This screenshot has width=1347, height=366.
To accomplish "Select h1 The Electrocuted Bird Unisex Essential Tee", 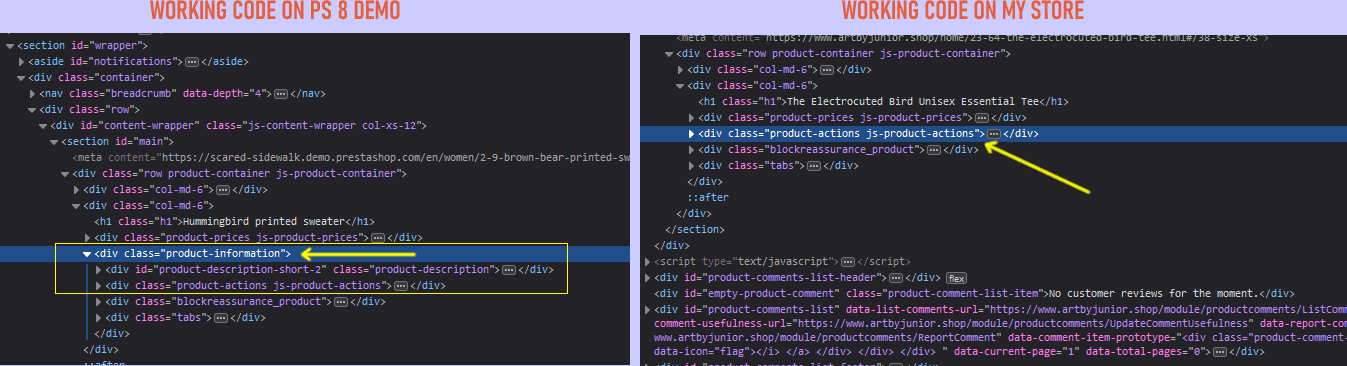I will point(883,101).
